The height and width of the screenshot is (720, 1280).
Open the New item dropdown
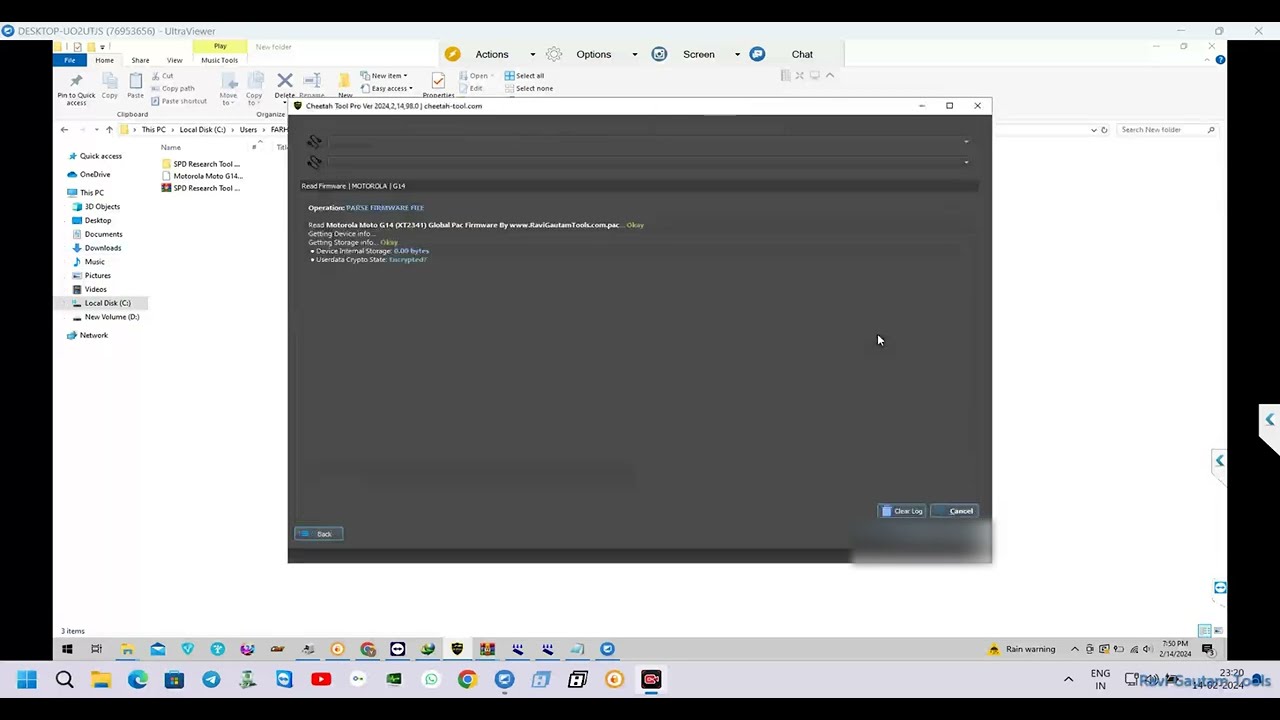coord(384,76)
